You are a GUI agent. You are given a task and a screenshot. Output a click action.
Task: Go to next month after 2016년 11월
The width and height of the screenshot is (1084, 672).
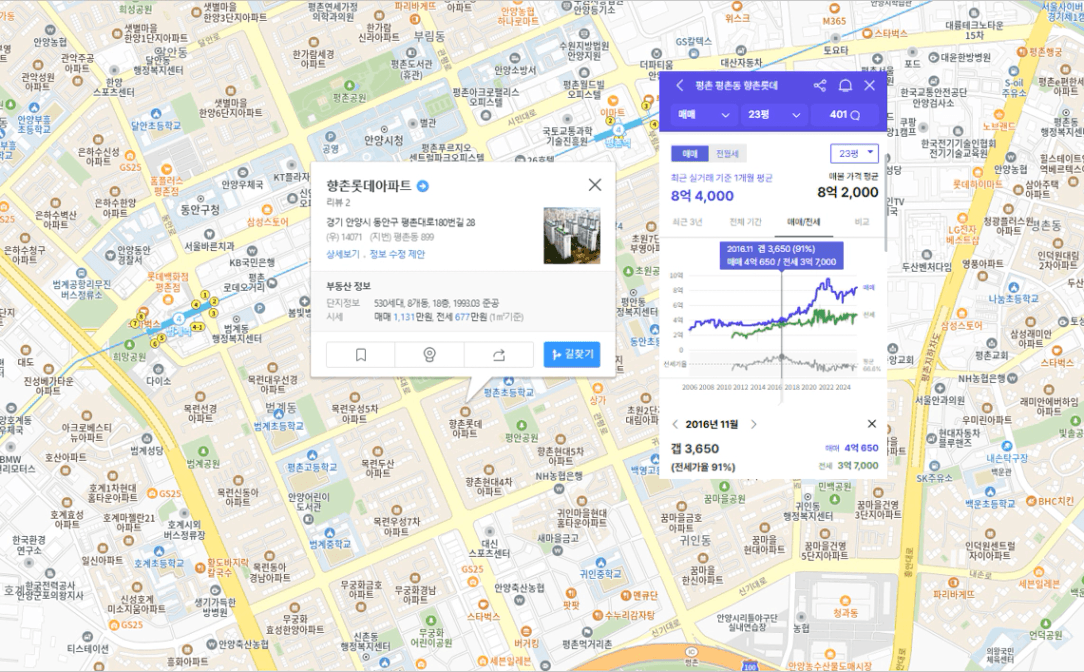pyautogui.click(x=754, y=424)
